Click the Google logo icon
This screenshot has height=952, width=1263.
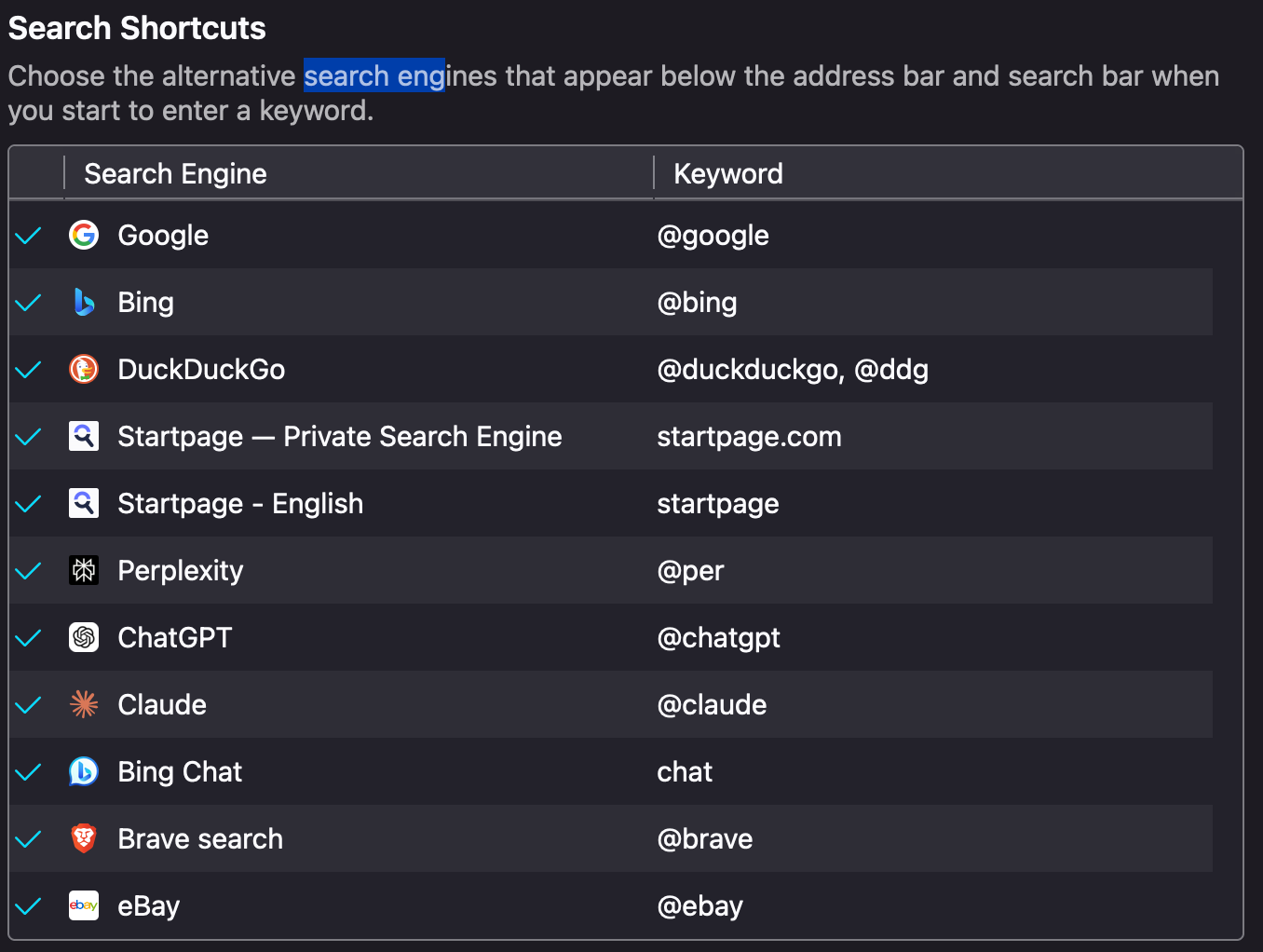coord(84,235)
